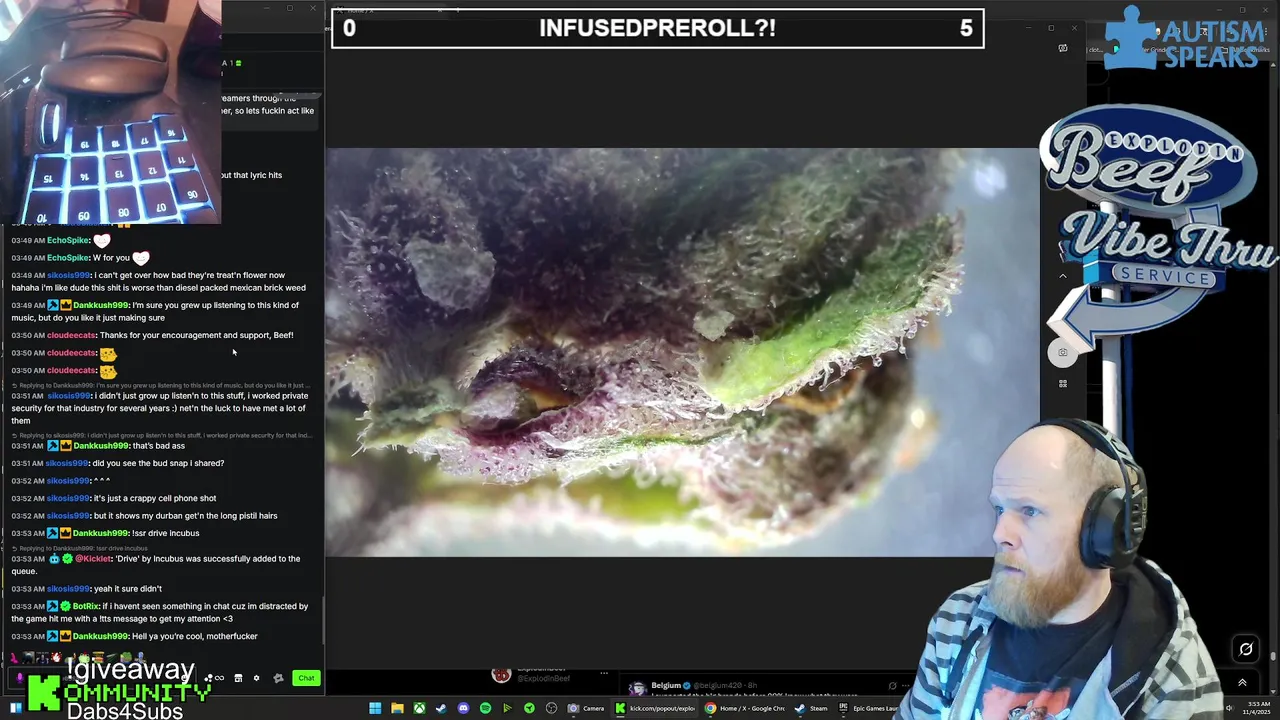Switch camera with the Camera app's top icon
This screenshot has height=720, width=1280.
pos(1063,48)
